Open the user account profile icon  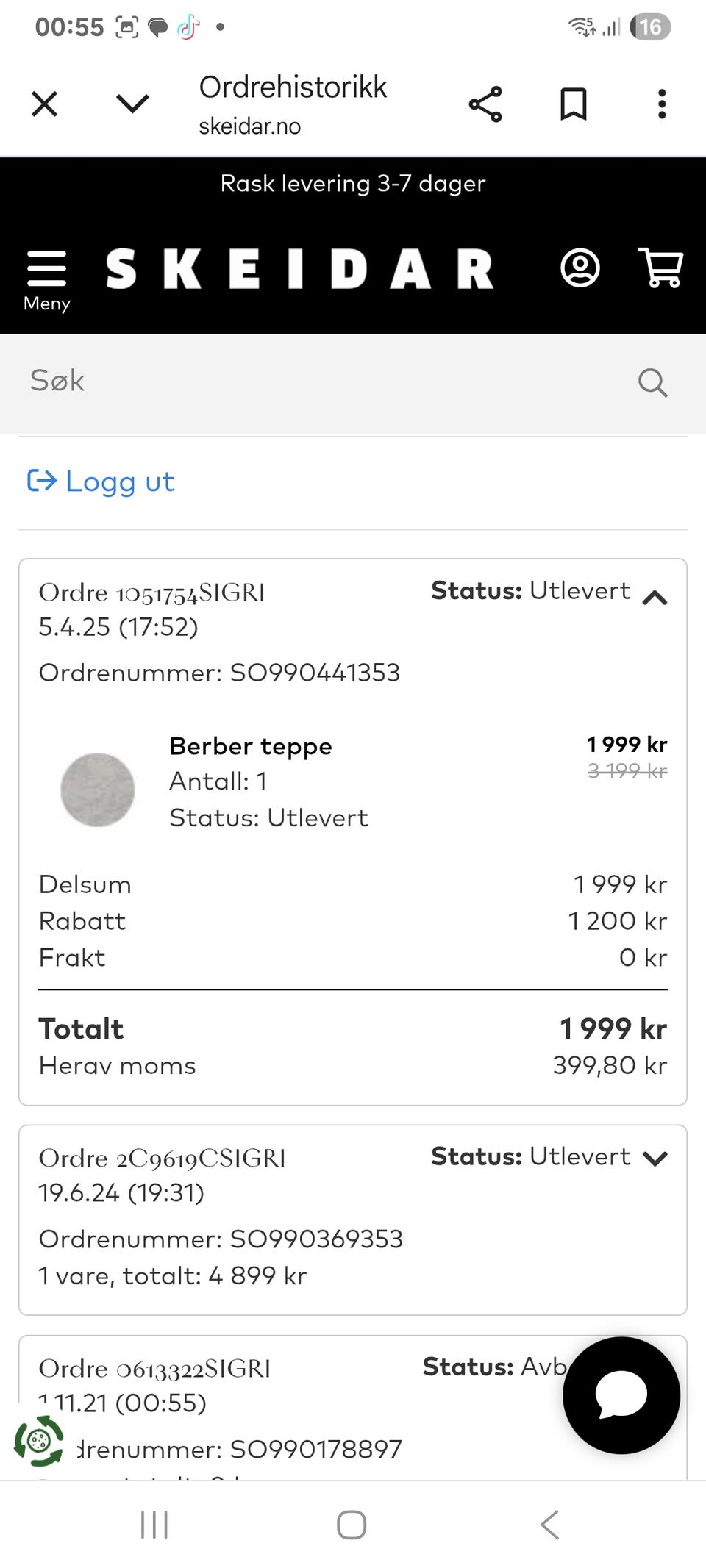click(x=580, y=268)
